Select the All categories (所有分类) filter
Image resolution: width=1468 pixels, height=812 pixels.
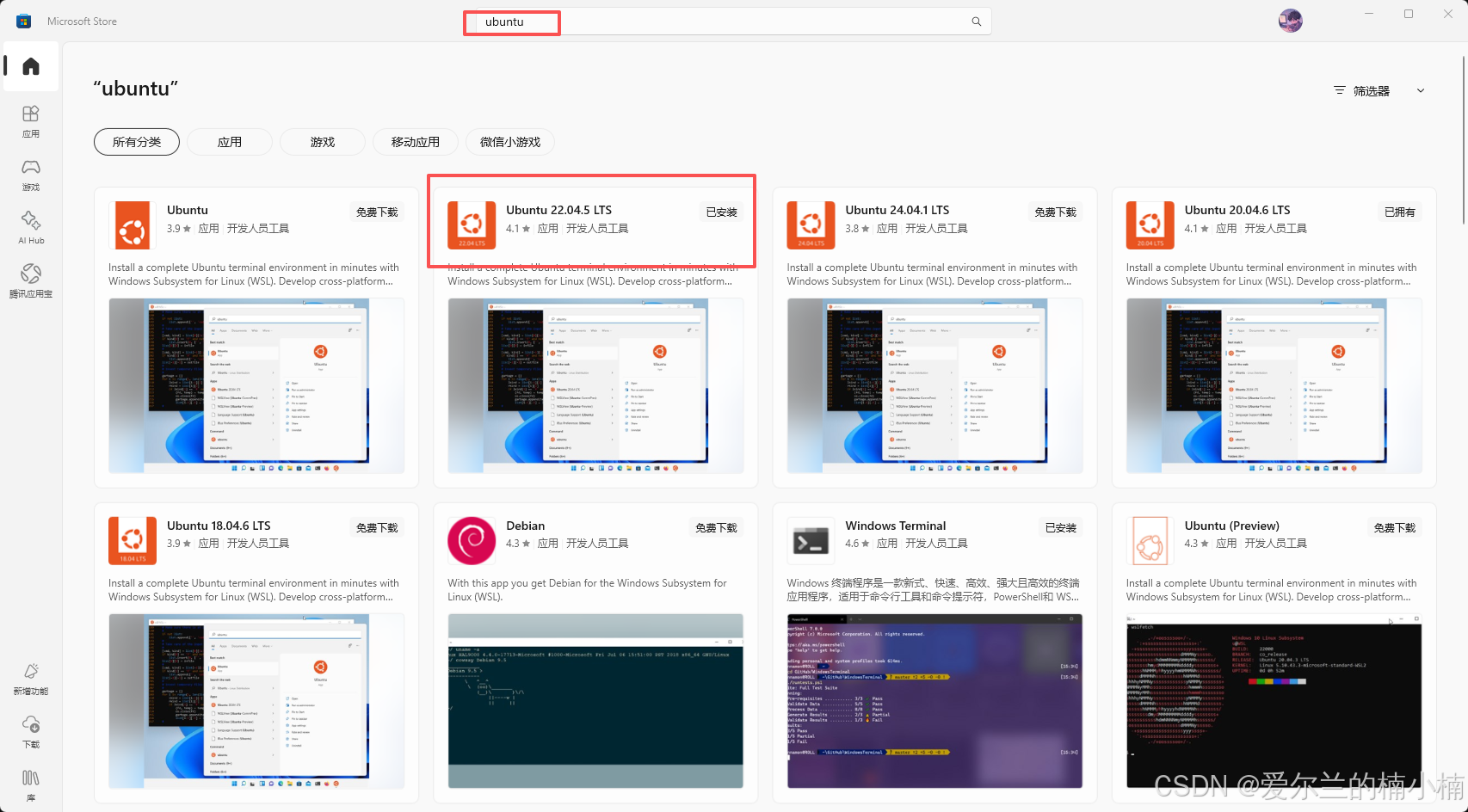pyautogui.click(x=137, y=142)
